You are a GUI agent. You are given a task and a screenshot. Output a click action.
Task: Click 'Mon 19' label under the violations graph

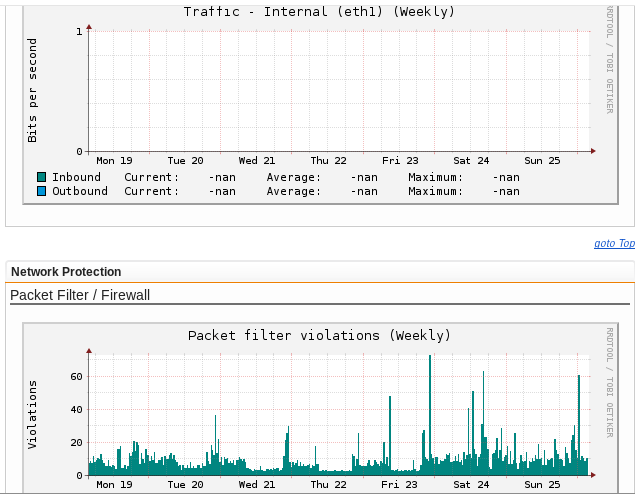(x=114, y=484)
